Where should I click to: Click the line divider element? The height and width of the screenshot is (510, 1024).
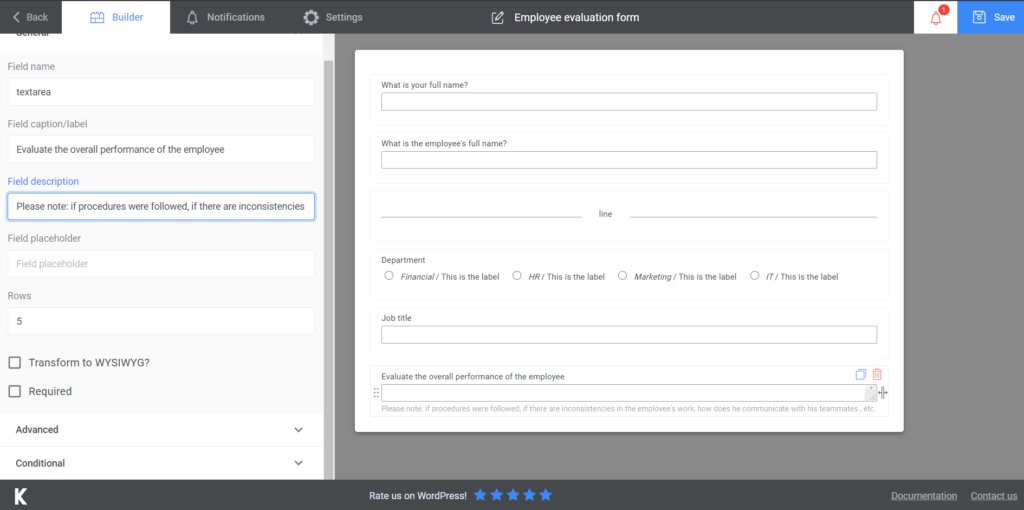click(629, 214)
